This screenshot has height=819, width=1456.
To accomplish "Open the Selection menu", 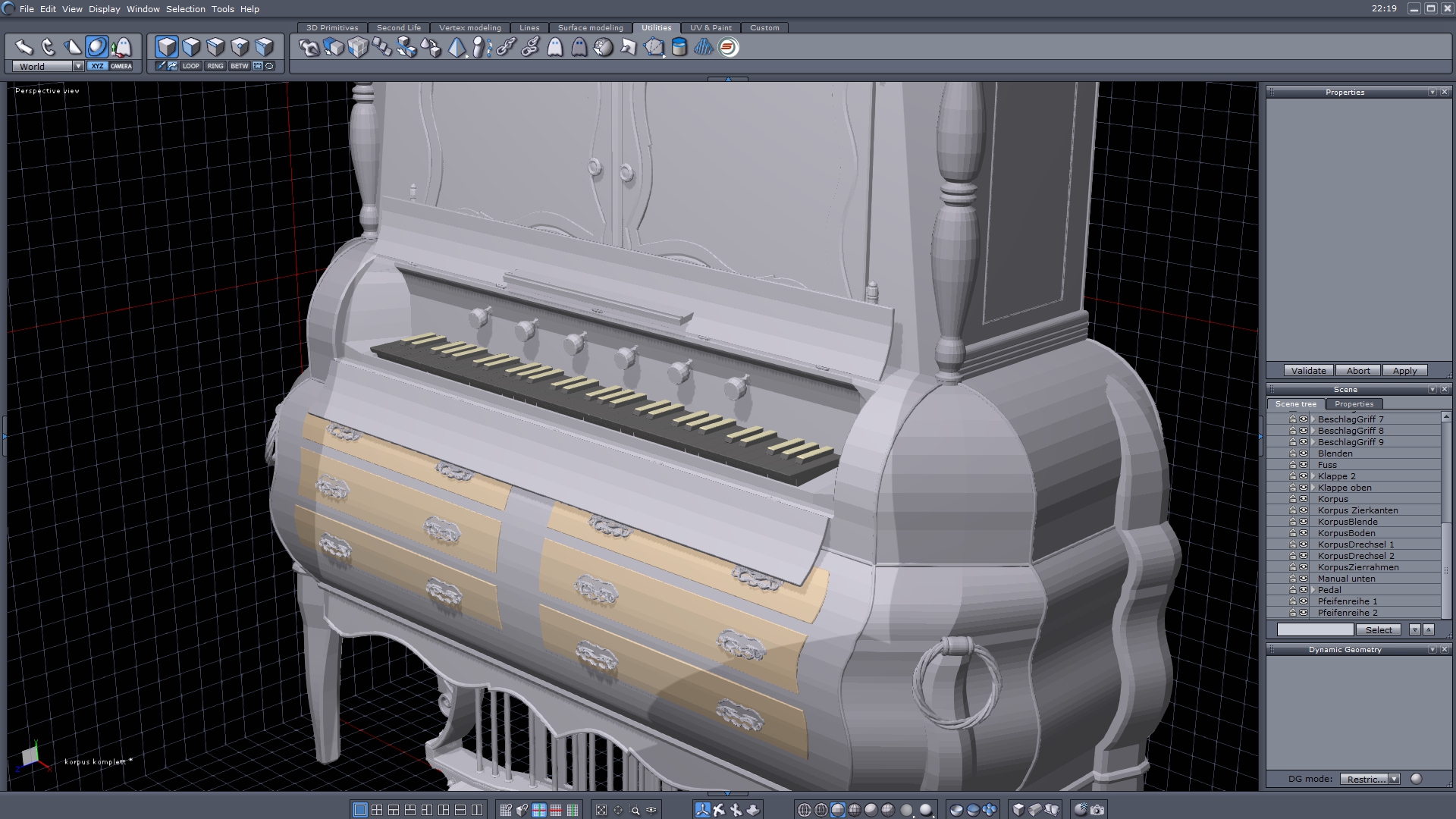I will pyautogui.click(x=185, y=9).
